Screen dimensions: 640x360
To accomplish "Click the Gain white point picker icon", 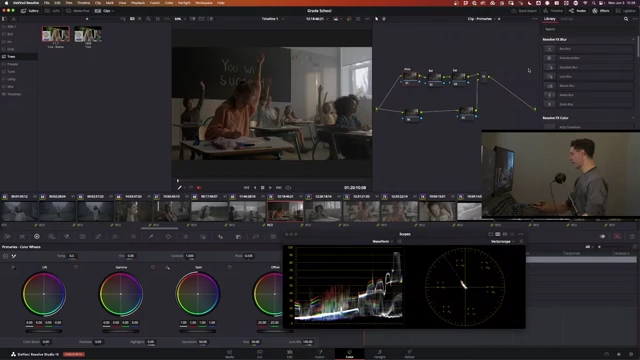I will pyautogui.click(x=167, y=267).
